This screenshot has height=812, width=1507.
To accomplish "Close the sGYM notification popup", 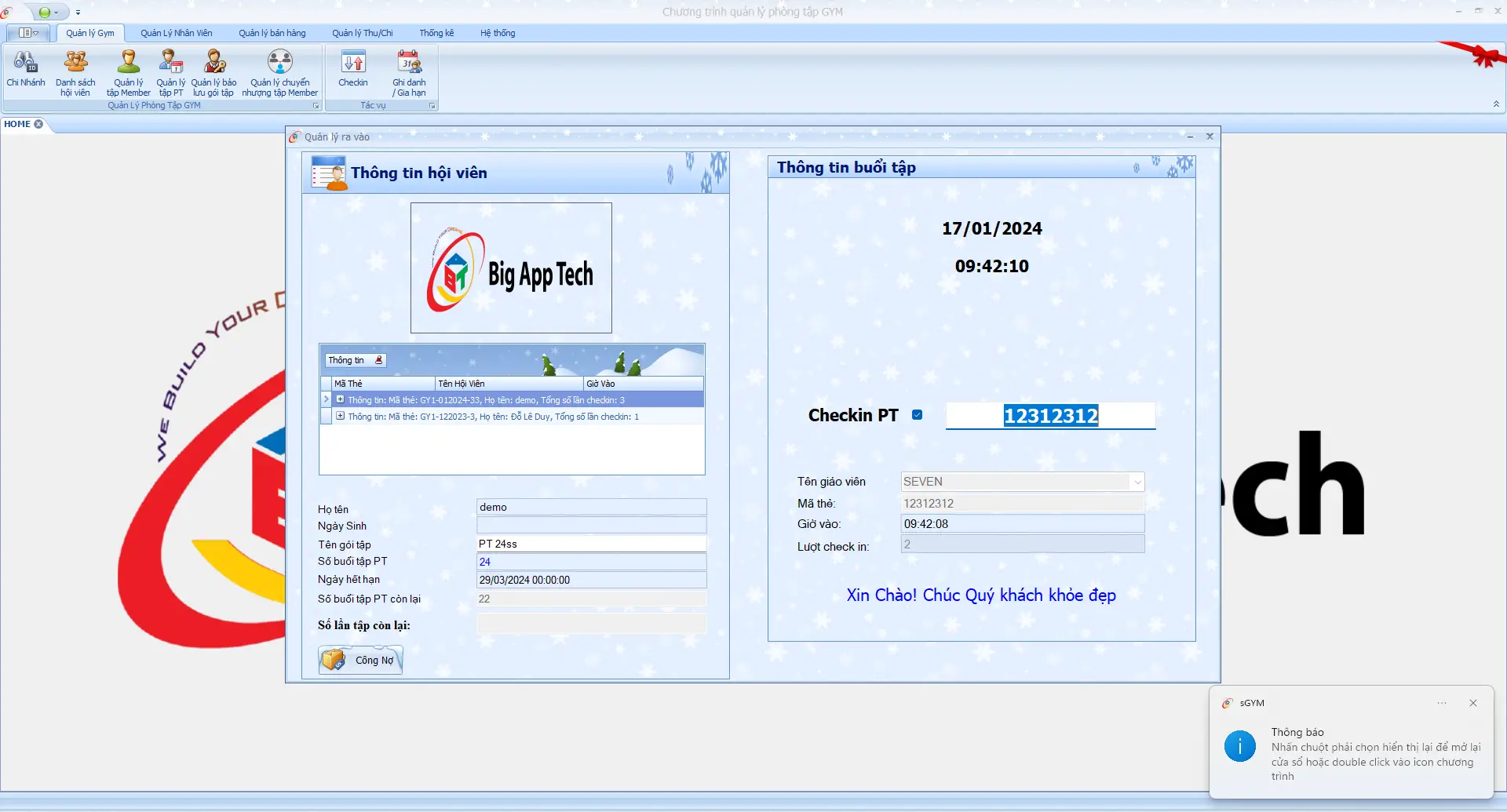I will (x=1473, y=703).
